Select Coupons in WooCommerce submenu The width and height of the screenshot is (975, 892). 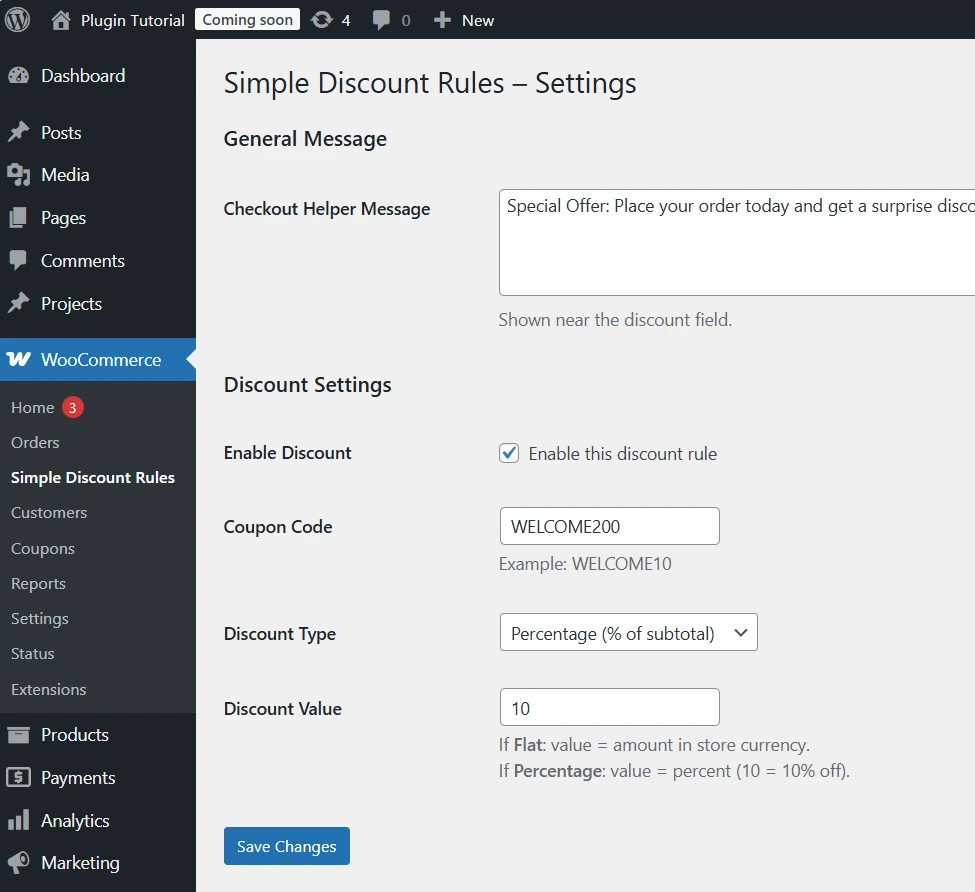(43, 549)
